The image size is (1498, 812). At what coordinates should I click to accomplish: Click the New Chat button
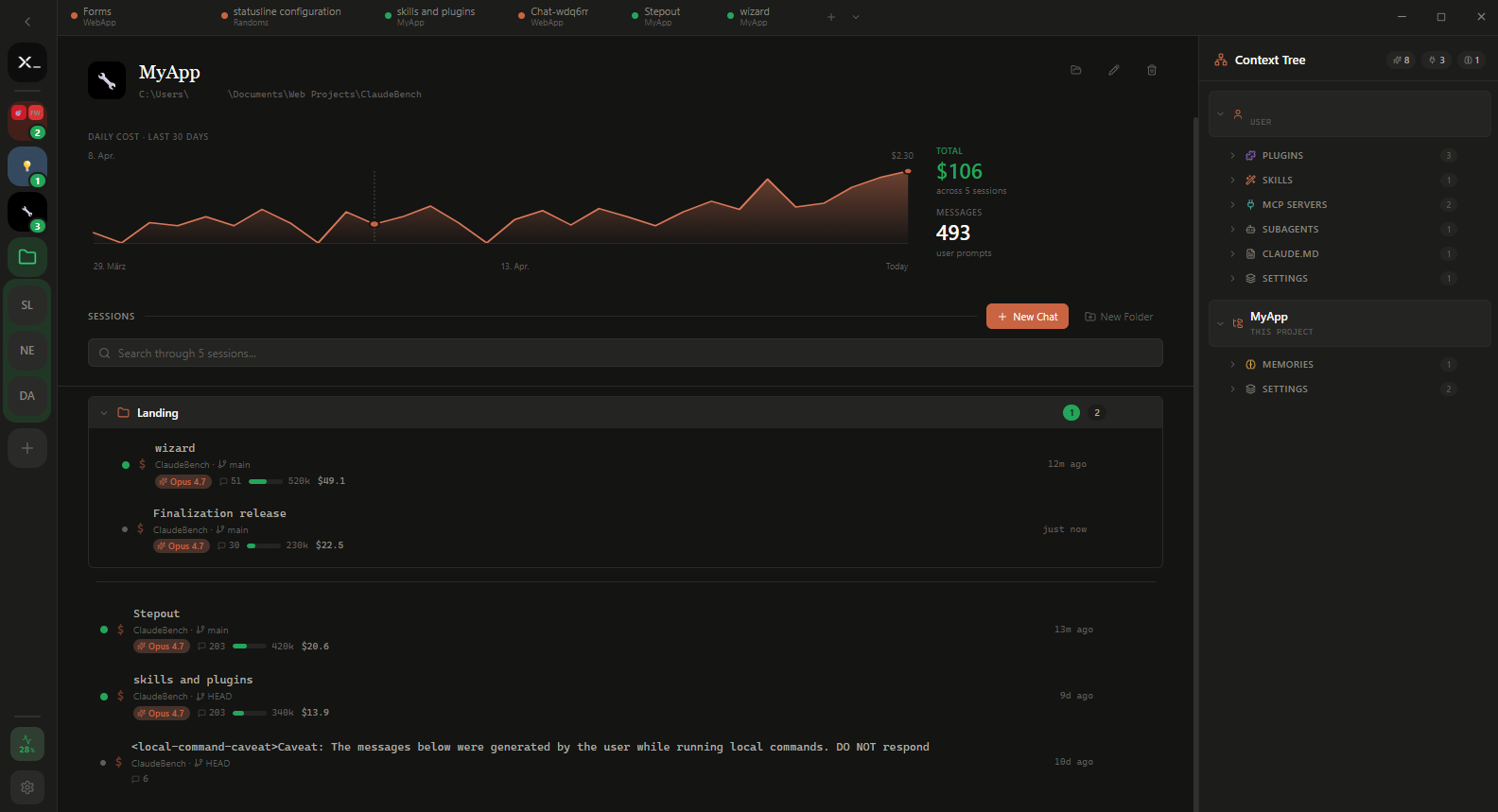1027,317
